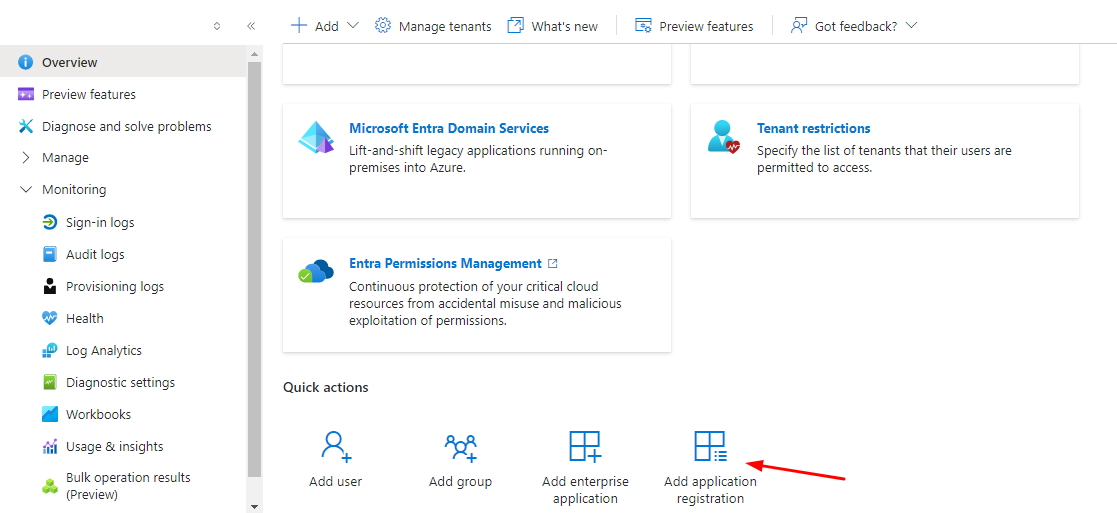Click the Manage tenants gear icon
Image resolution: width=1117 pixels, height=513 pixels.
point(383,26)
